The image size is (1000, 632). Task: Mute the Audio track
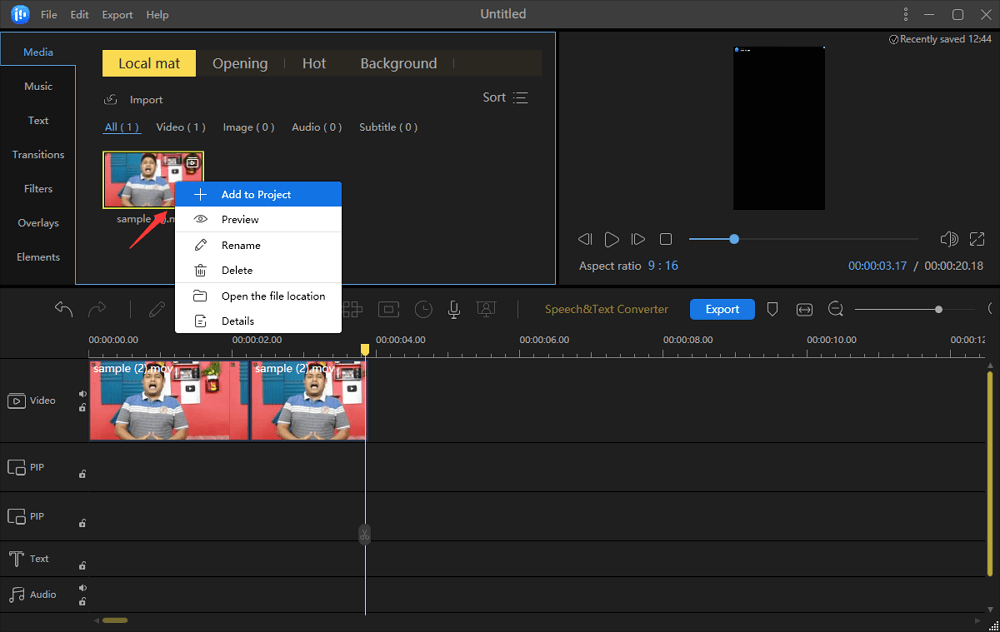83,588
